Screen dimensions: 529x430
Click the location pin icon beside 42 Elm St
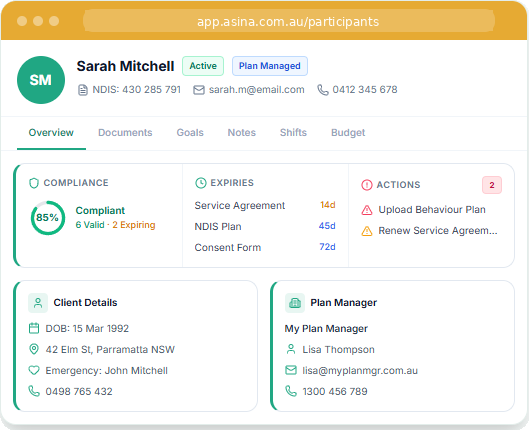[x=34, y=349]
